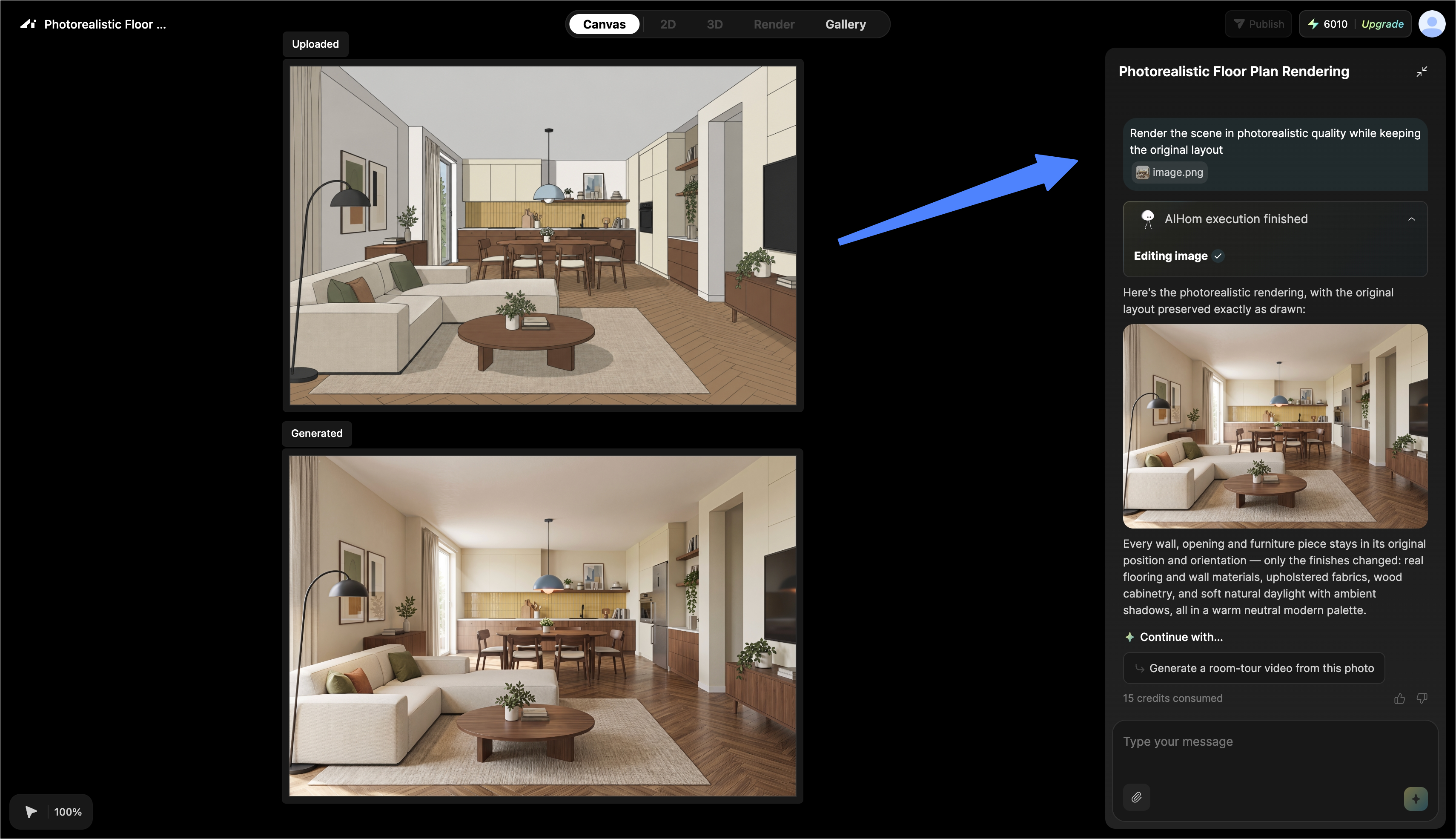
Task: Send message with the sparkle button
Action: [1416, 799]
